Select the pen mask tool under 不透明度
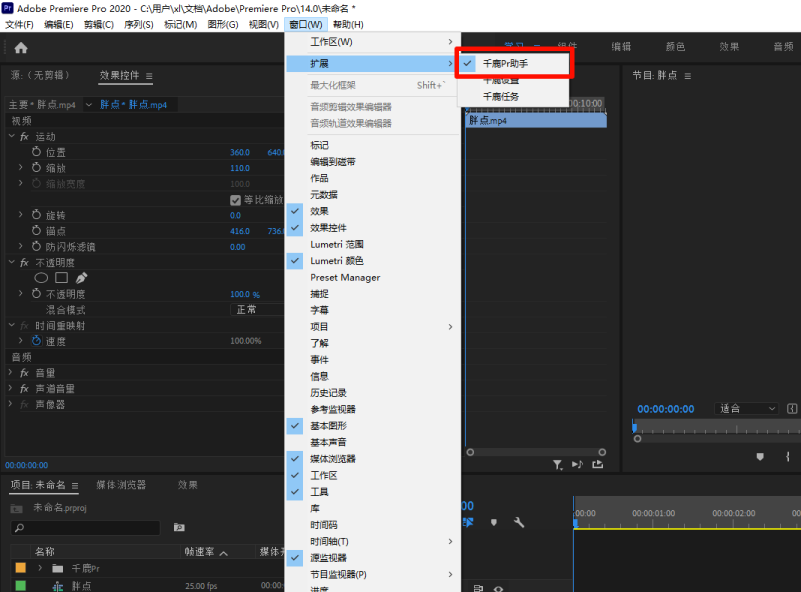Viewport: 801px width, 592px height. 82,278
